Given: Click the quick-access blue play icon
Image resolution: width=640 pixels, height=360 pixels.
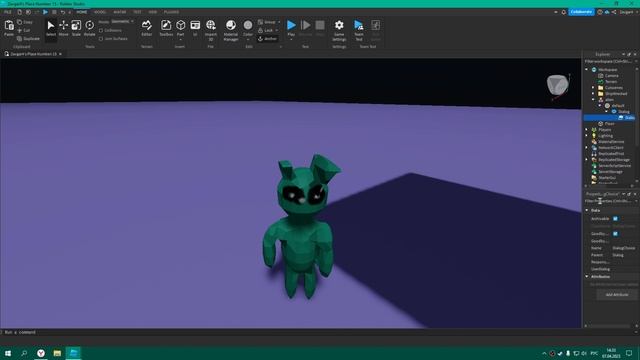Looking at the screenshot, I should click(x=45, y=12).
